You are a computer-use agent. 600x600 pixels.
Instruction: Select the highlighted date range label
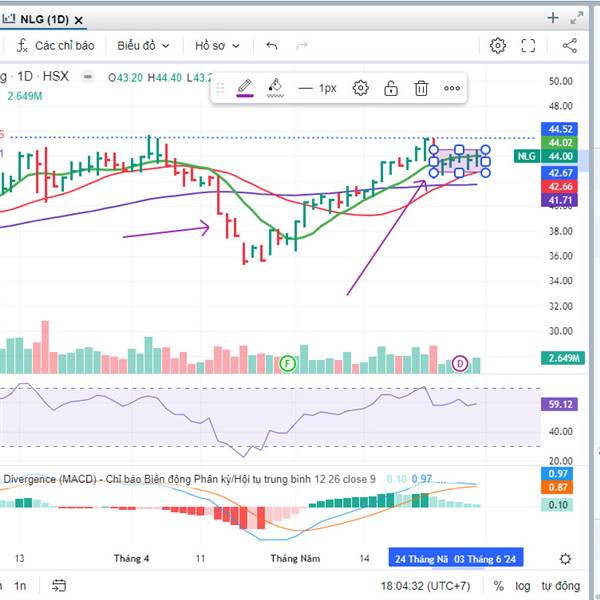coord(456,559)
